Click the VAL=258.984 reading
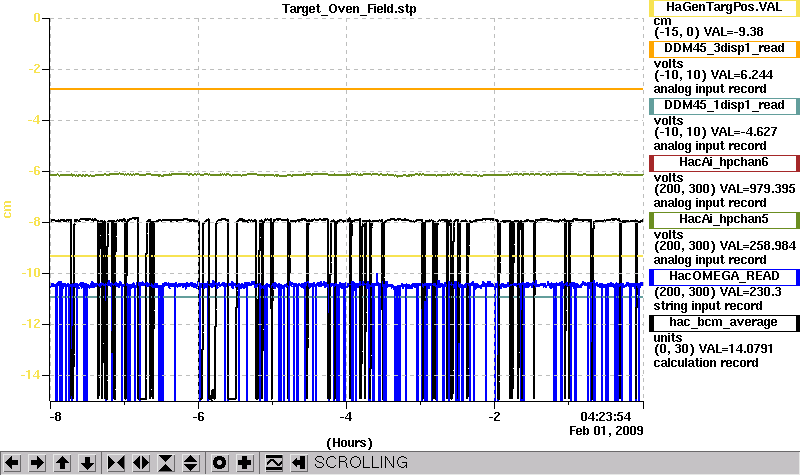The width and height of the screenshot is (800, 475). pyautogui.click(x=757, y=246)
